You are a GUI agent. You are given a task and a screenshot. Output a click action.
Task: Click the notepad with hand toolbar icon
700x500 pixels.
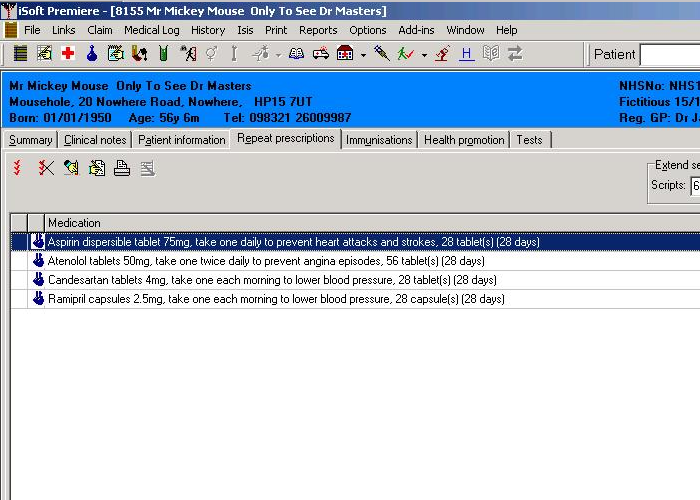(116, 54)
